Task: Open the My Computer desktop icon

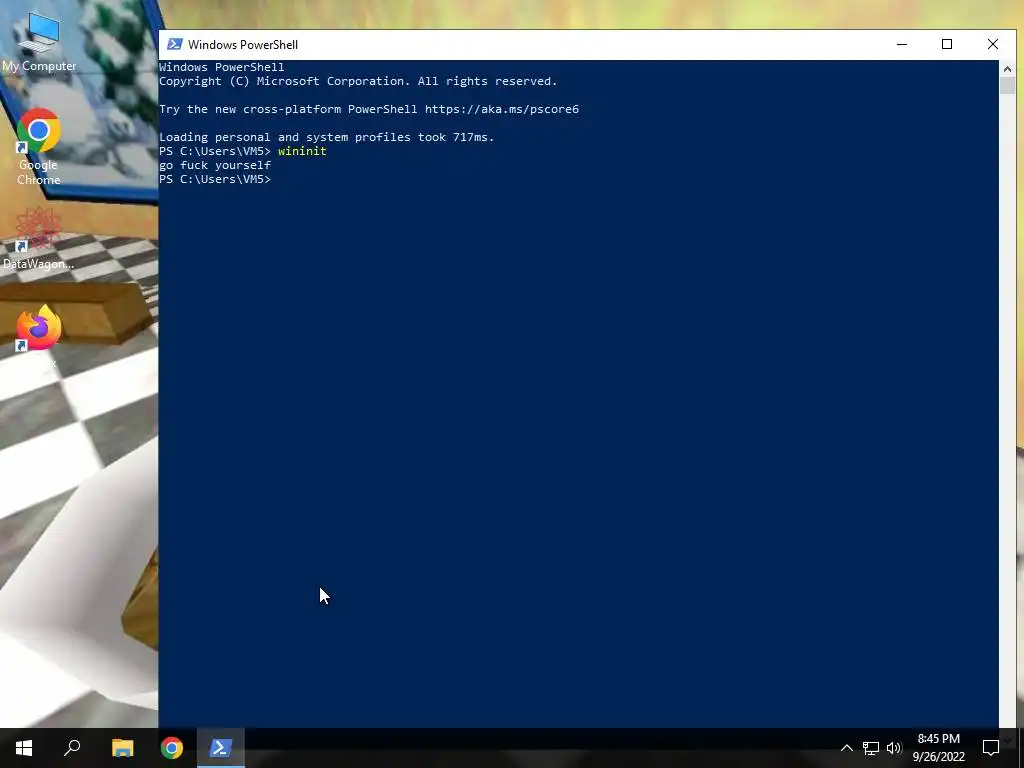Action: point(39,40)
